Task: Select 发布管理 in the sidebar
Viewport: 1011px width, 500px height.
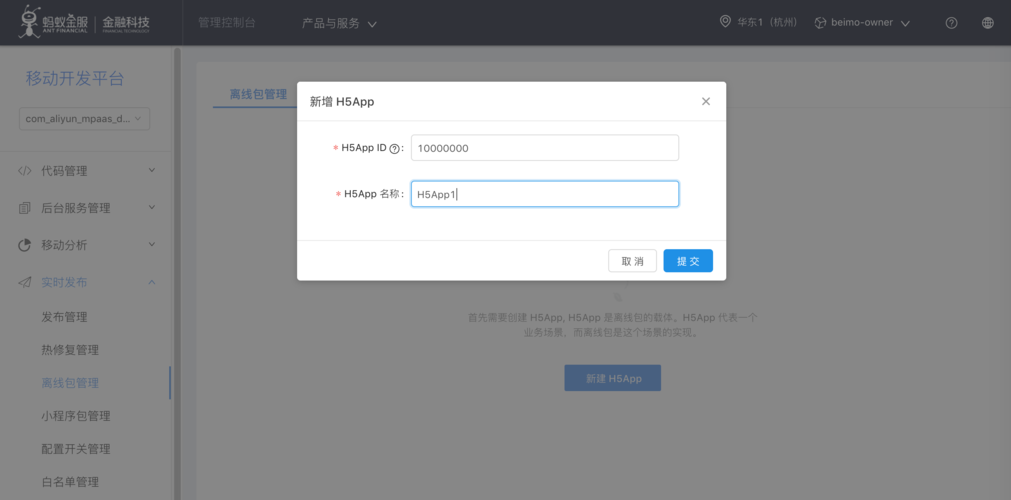Action: pos(64,317)
